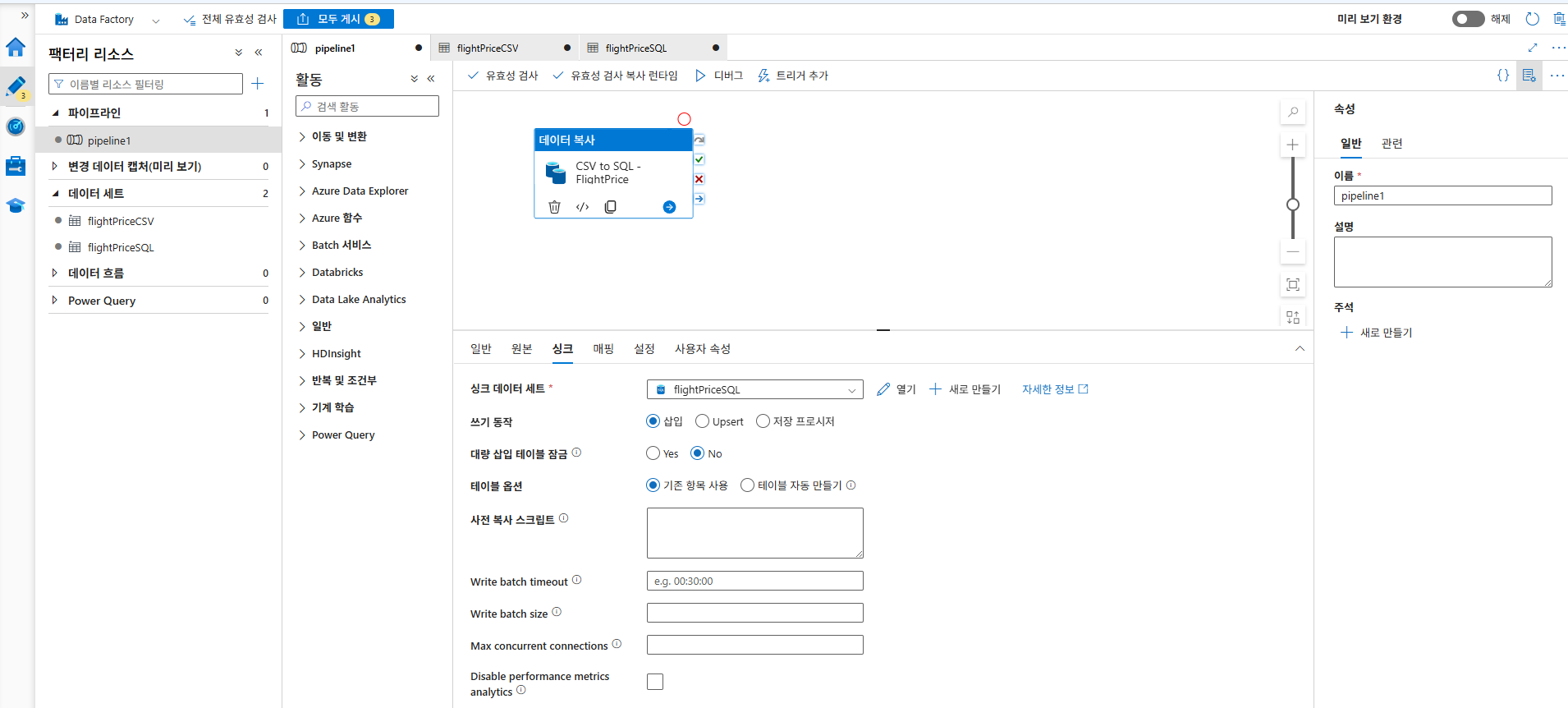Check Disable performance metrics analytics

point(655,682)
